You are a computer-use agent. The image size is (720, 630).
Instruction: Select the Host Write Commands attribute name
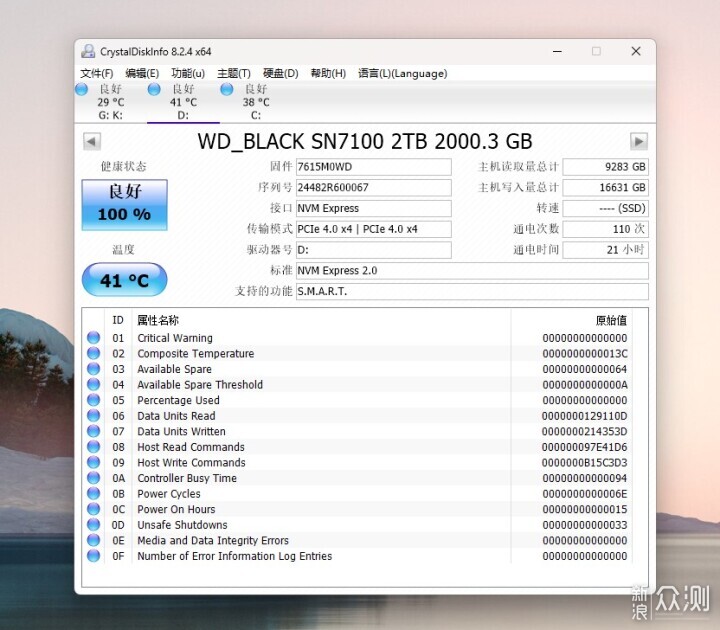pyautogui.click(x=191, y=463)
